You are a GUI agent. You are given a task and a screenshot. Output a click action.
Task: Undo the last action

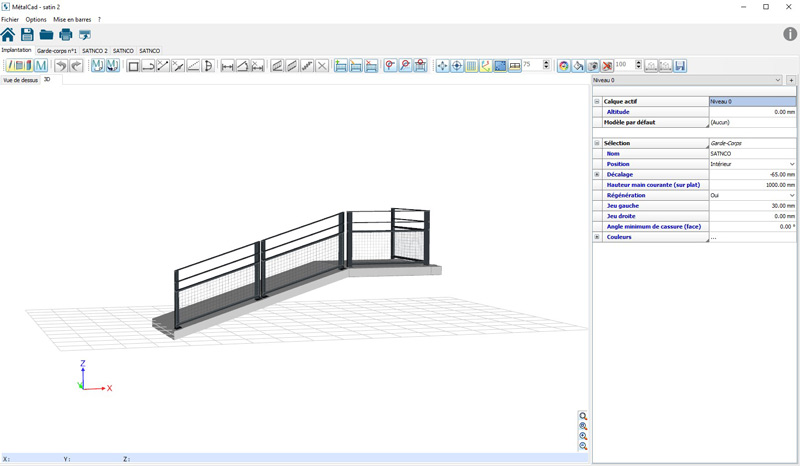click(61, 66)
